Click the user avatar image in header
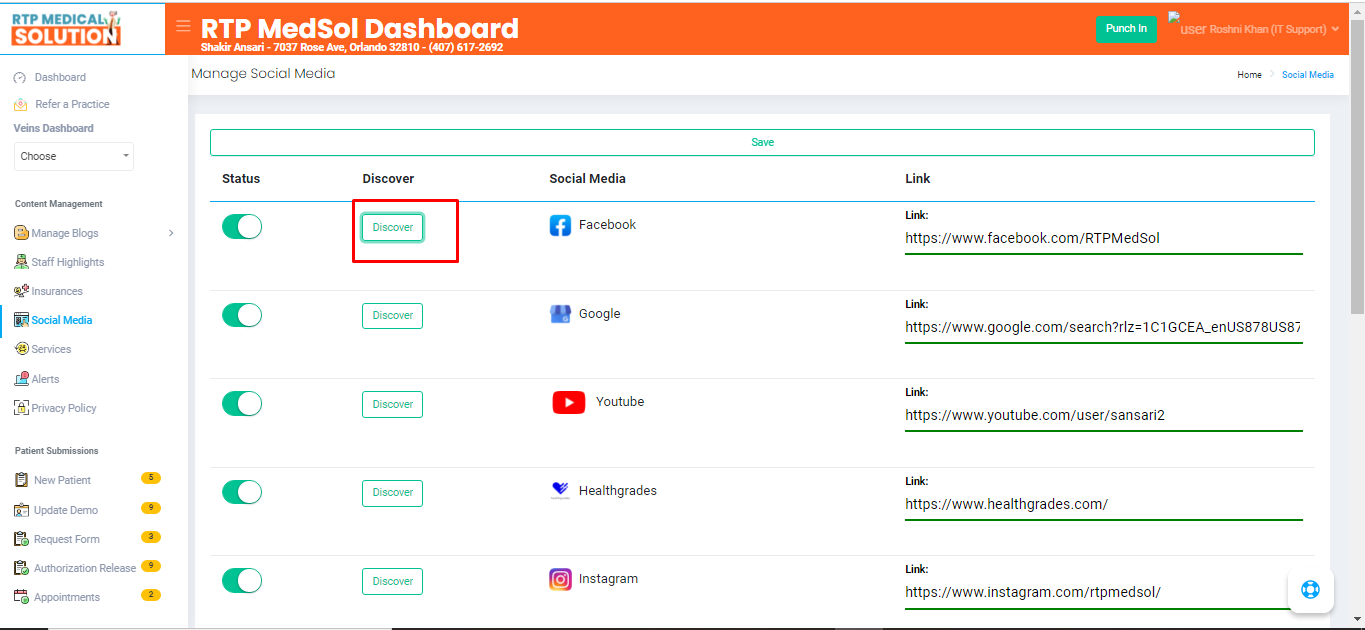Viewport: 1365px width, 630px height. pos(1186,24)
